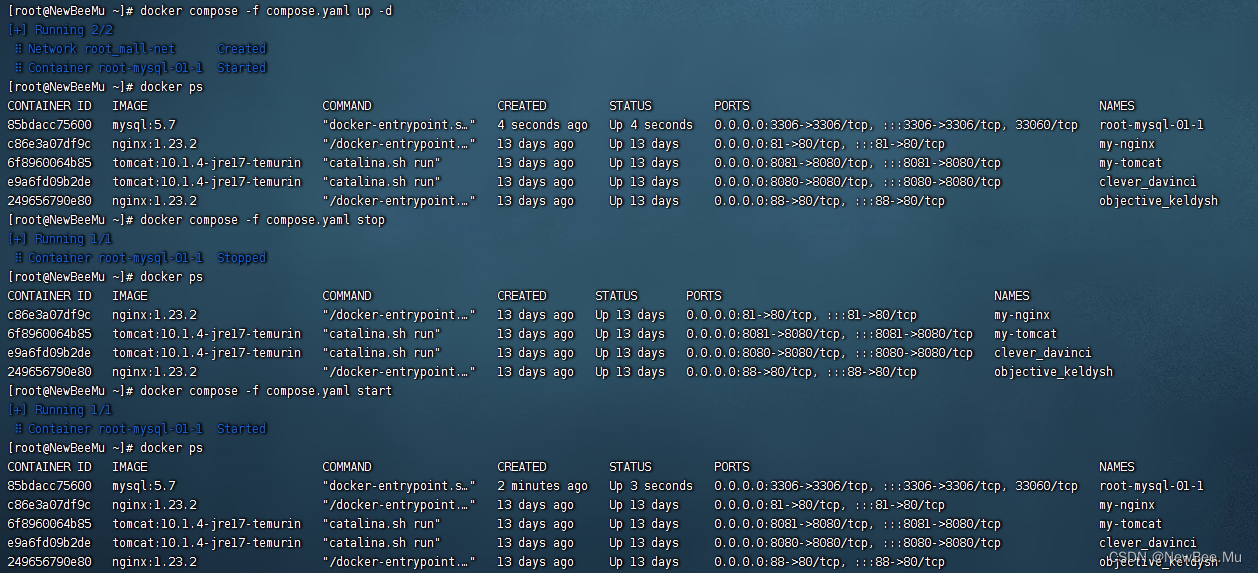Click ID 85bdacc75600 in first docker ps output
This screenshot has width=1258, height=573.
(49, 125)
